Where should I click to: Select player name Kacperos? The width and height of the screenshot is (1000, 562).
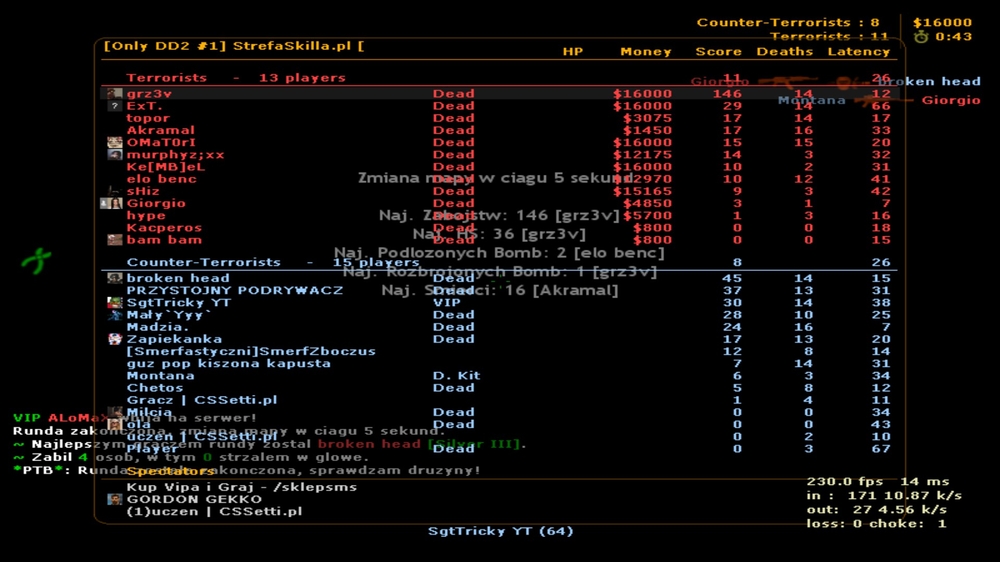click(164, 228)
